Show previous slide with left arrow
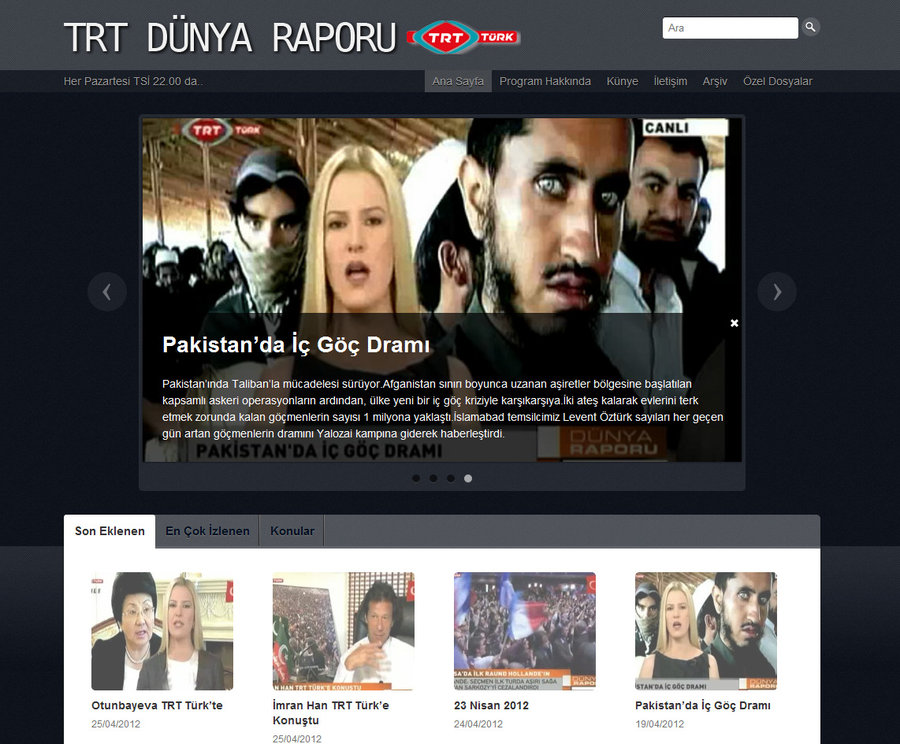The width and height of the screenshot is (900, 744). coord(107,292)
